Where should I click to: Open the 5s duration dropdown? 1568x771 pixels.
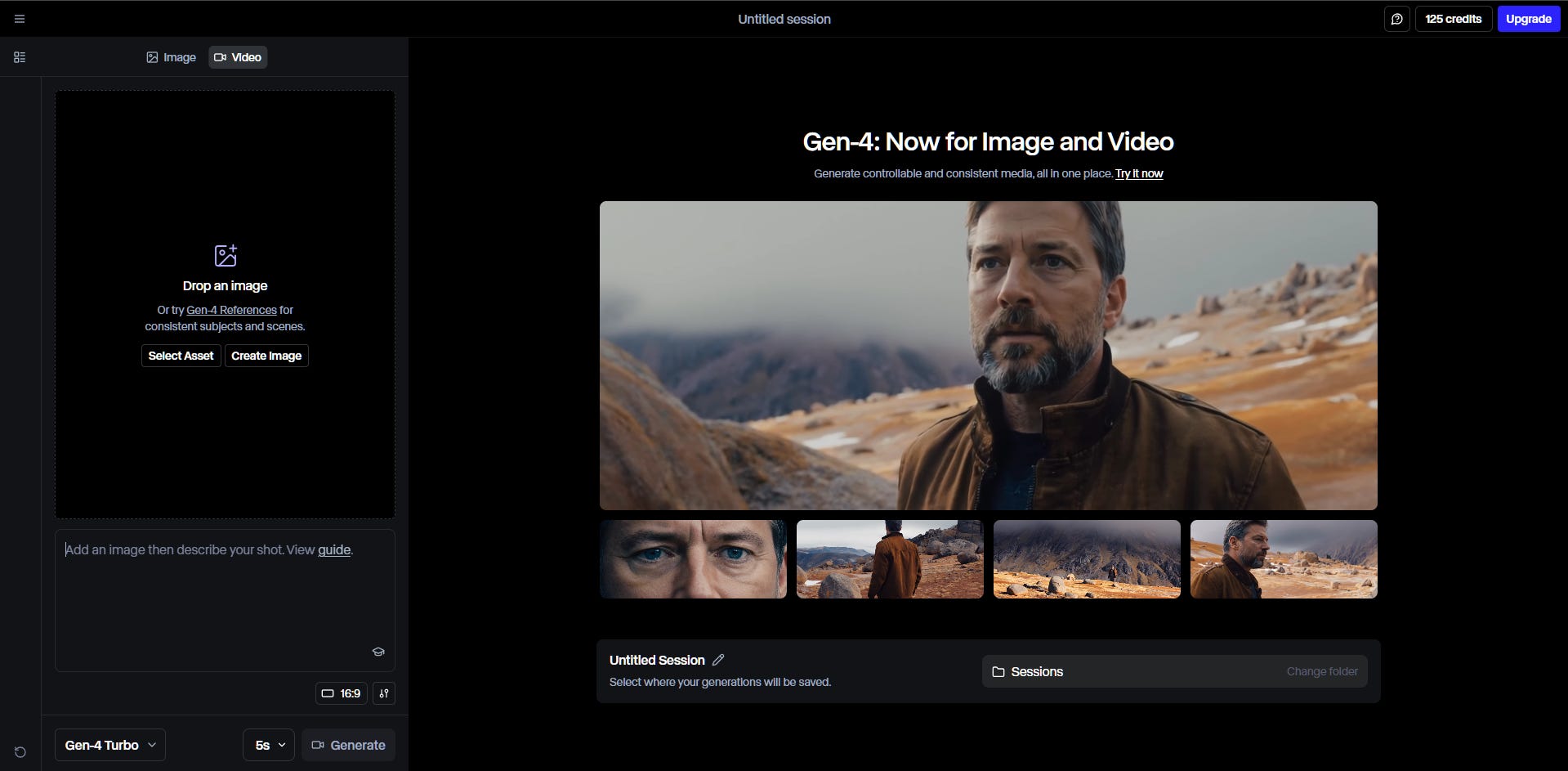pyautogui.click(x=269, y=745)
